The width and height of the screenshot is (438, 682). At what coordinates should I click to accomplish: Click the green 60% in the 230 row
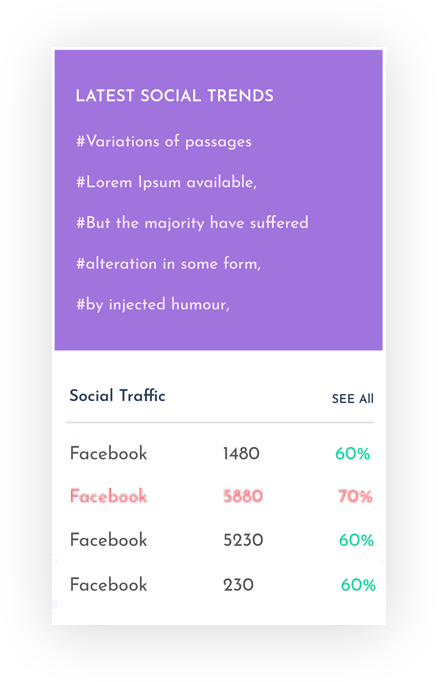coord(358,585)
